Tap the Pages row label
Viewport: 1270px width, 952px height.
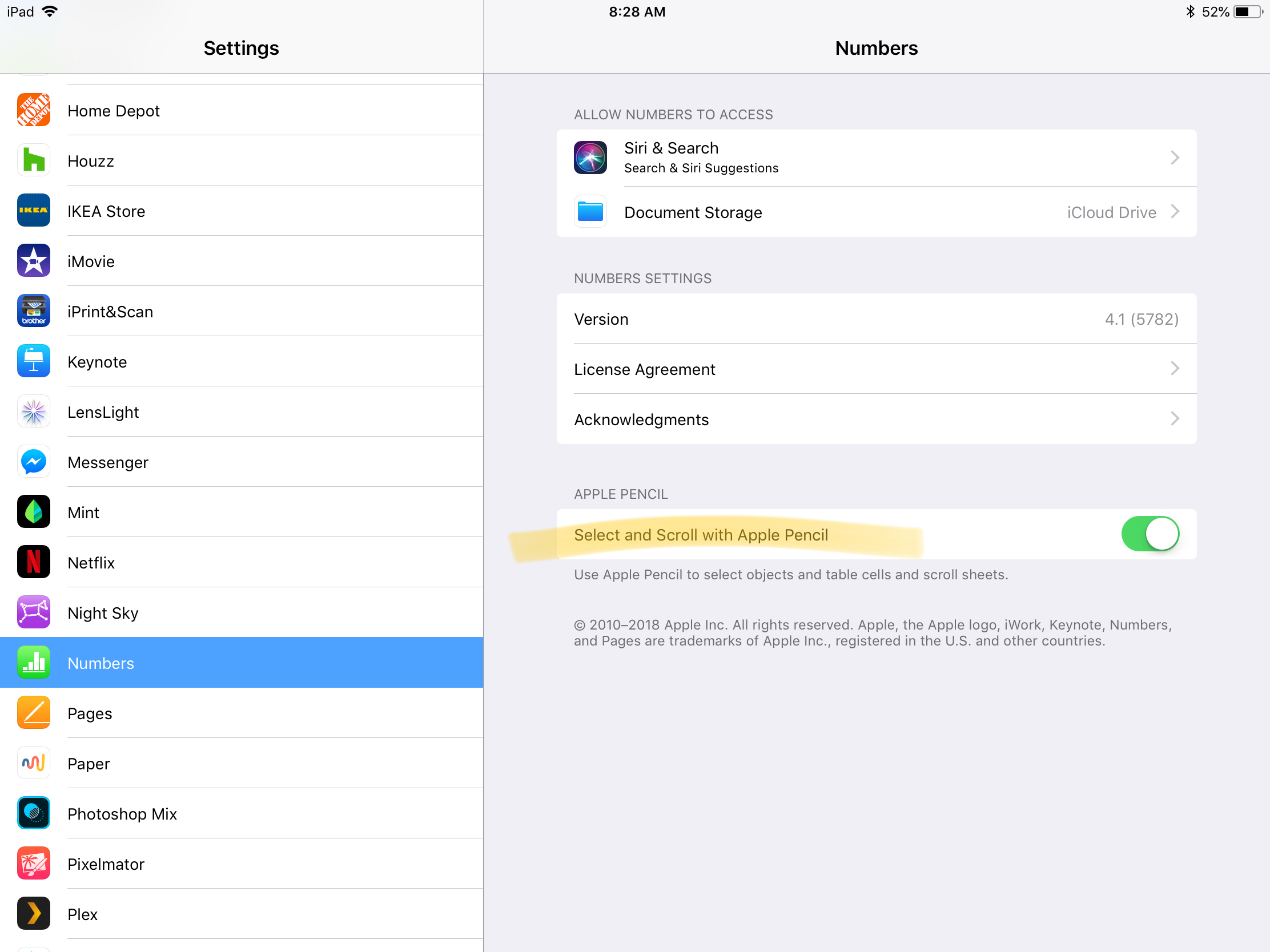90,714
